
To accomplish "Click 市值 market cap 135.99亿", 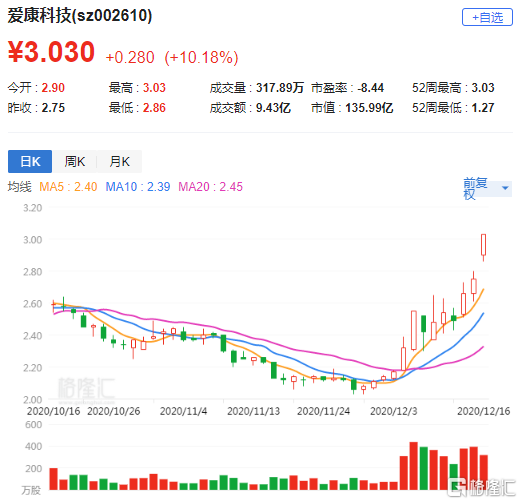I will (x=369, y=108).
